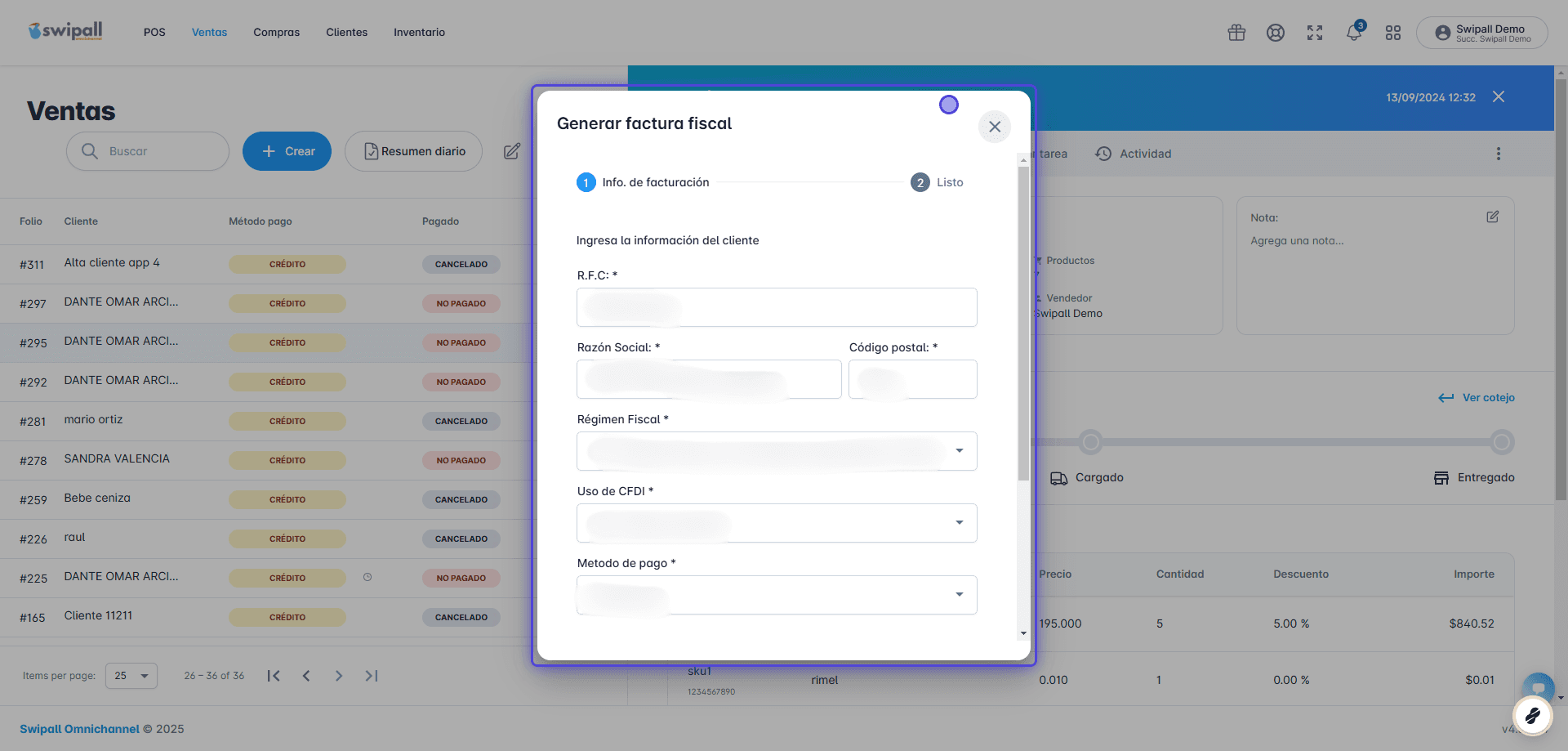The image size is (1568, 751).
Task: Click the CRÉDITO badge on row #259
Action: click(x=287, y=499)
